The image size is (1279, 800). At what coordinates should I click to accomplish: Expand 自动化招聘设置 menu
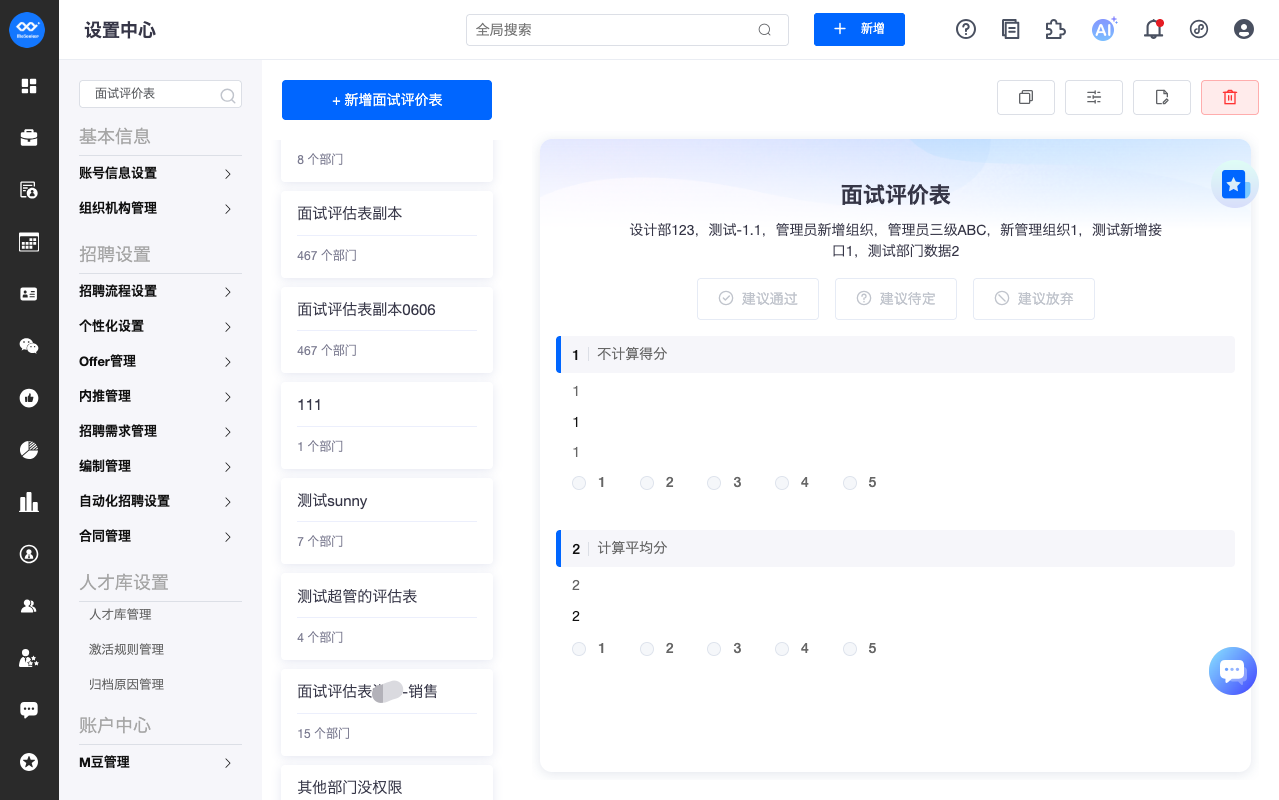tap(160, 501)
